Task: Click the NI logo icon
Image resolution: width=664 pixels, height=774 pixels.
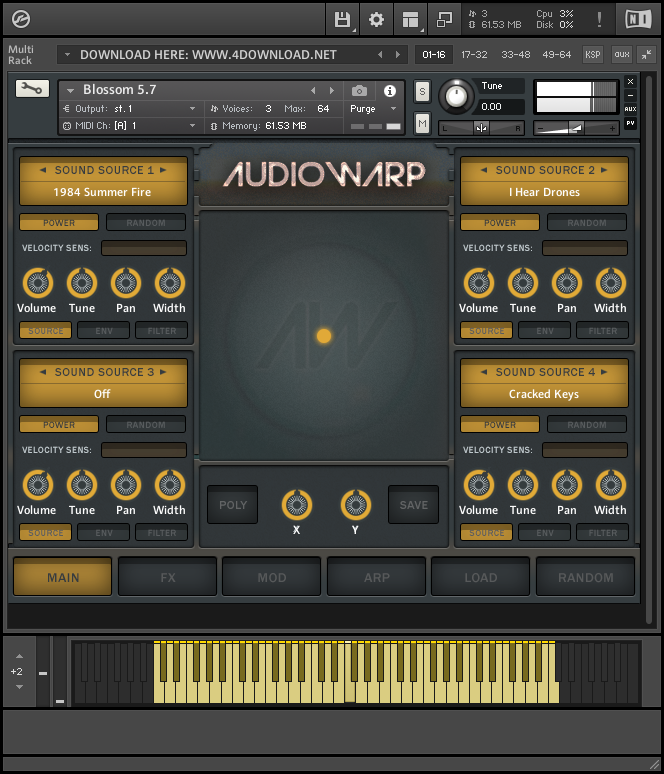Action: click(x=638, y=20)
